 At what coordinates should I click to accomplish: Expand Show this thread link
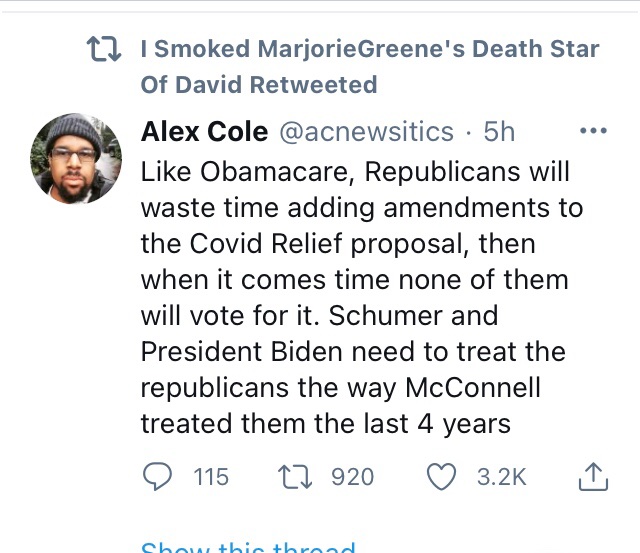(x=248, y=548)
